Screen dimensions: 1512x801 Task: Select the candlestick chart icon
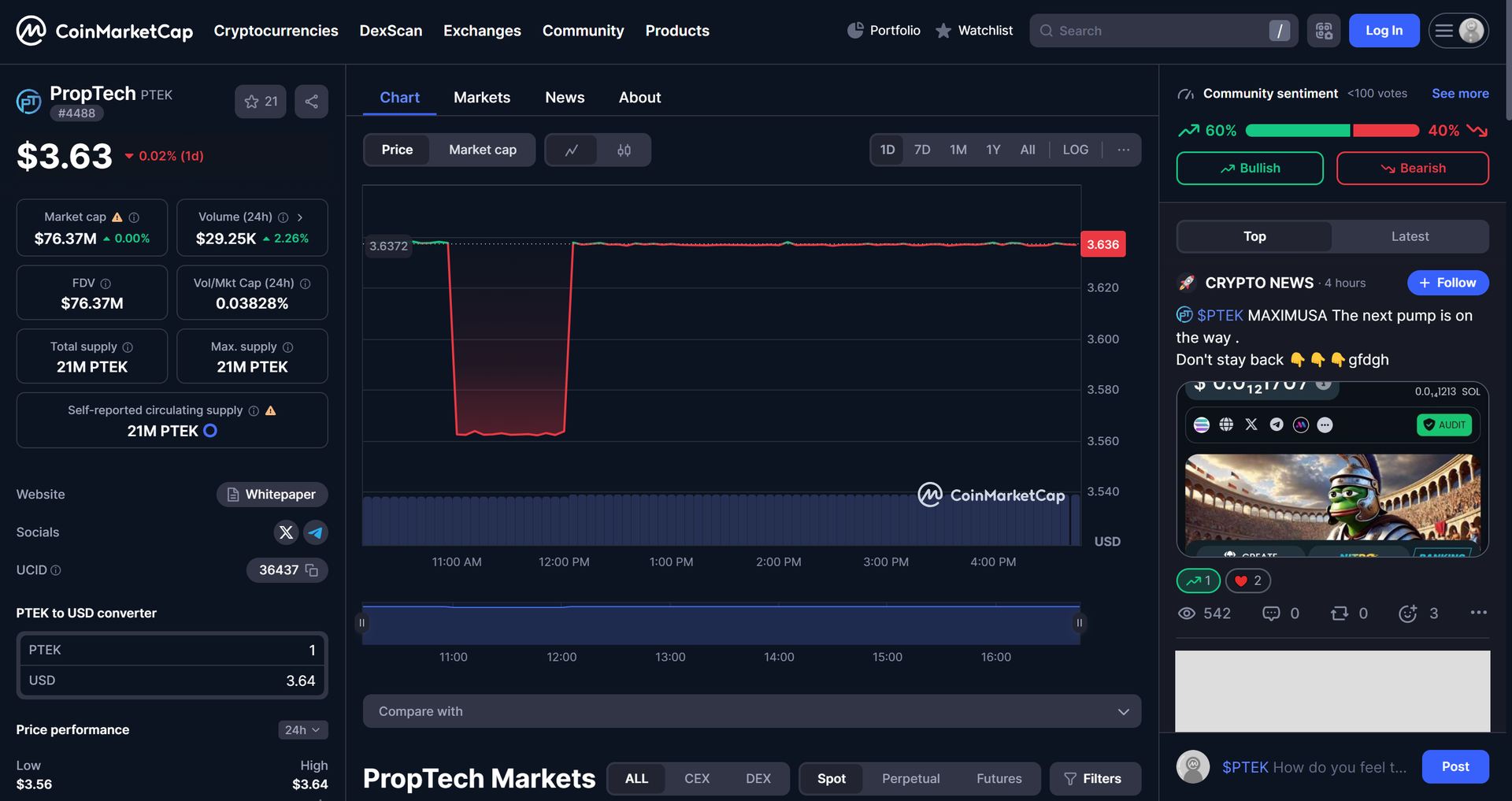pyautogui.click(x=624, y=150)
